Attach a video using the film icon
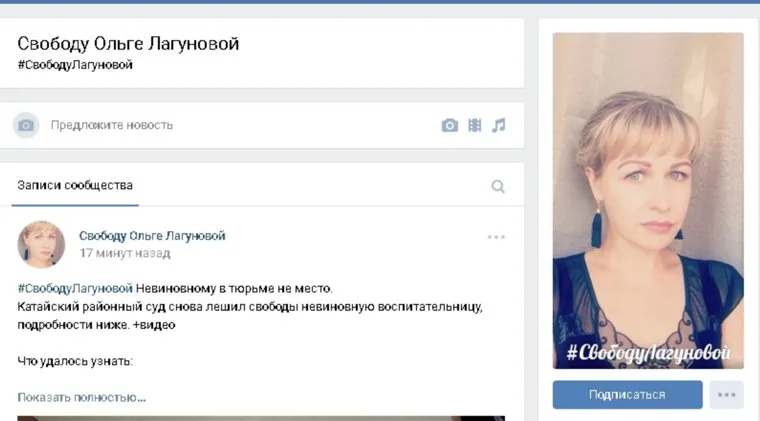This screenshot has width=760, height=421. (x=475, y=125)
